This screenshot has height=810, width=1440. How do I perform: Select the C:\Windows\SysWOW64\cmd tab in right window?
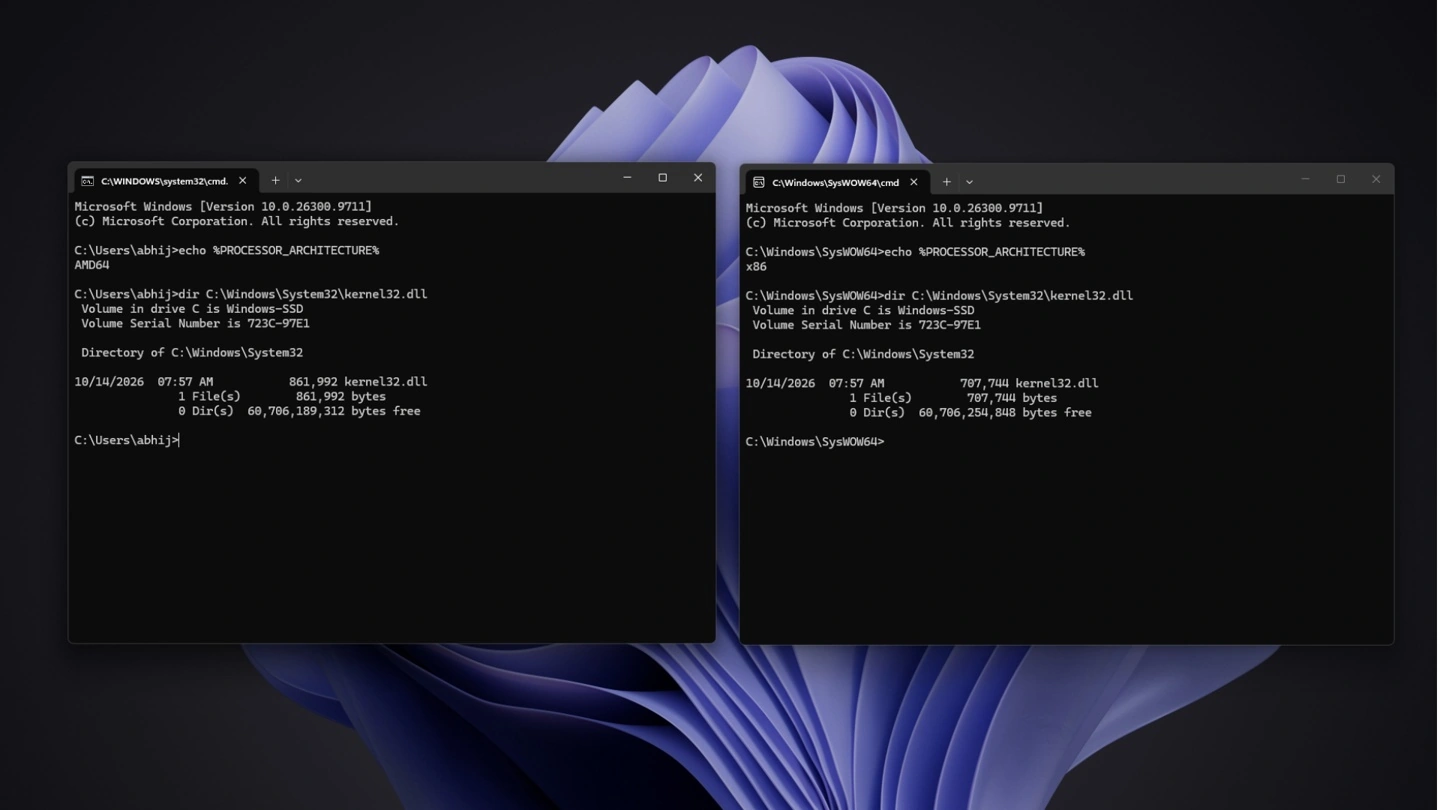click(x=836, y=182)
